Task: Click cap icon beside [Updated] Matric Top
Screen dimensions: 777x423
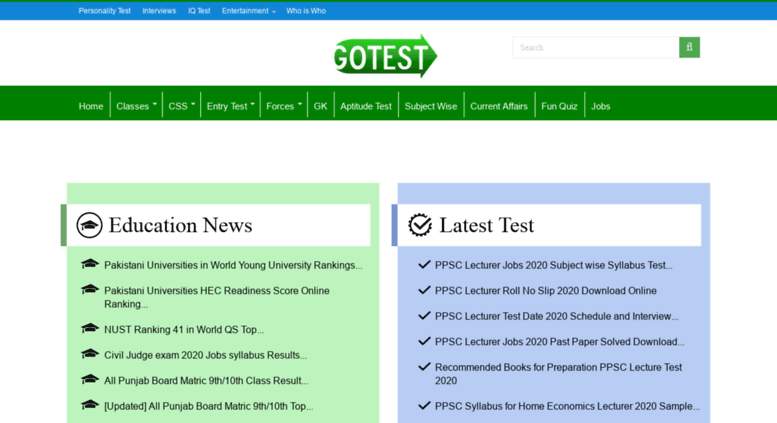Action: pyautogui.click(x=90, y=405)
